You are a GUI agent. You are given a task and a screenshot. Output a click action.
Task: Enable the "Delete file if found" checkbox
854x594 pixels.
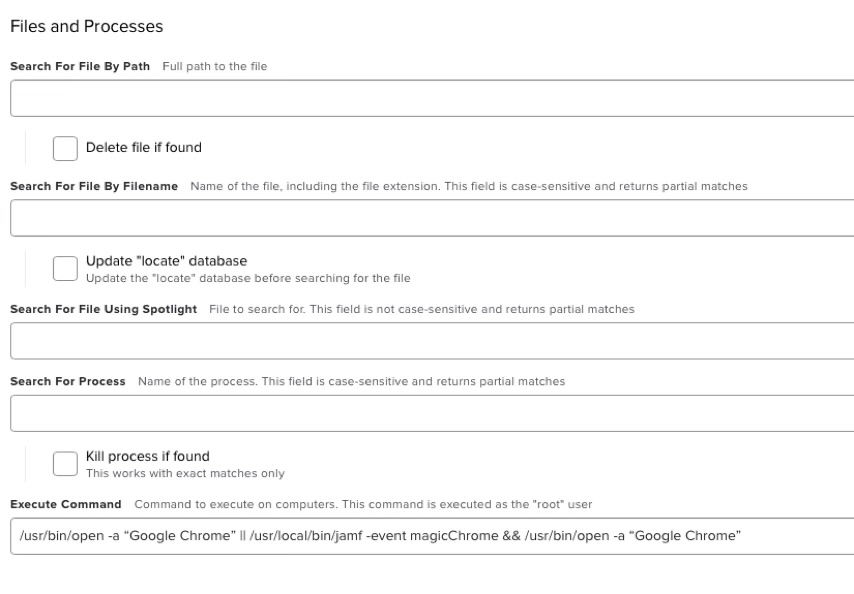[65, 147]
